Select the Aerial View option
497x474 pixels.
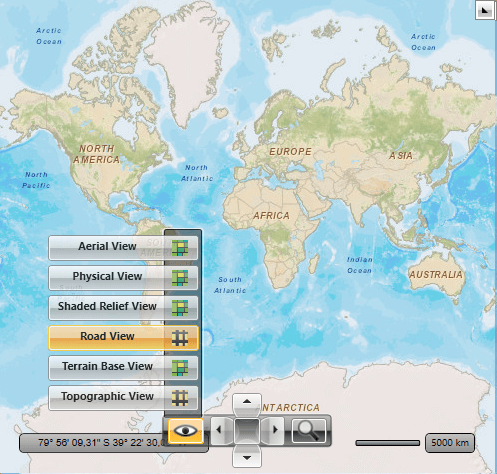pos(123,248)
